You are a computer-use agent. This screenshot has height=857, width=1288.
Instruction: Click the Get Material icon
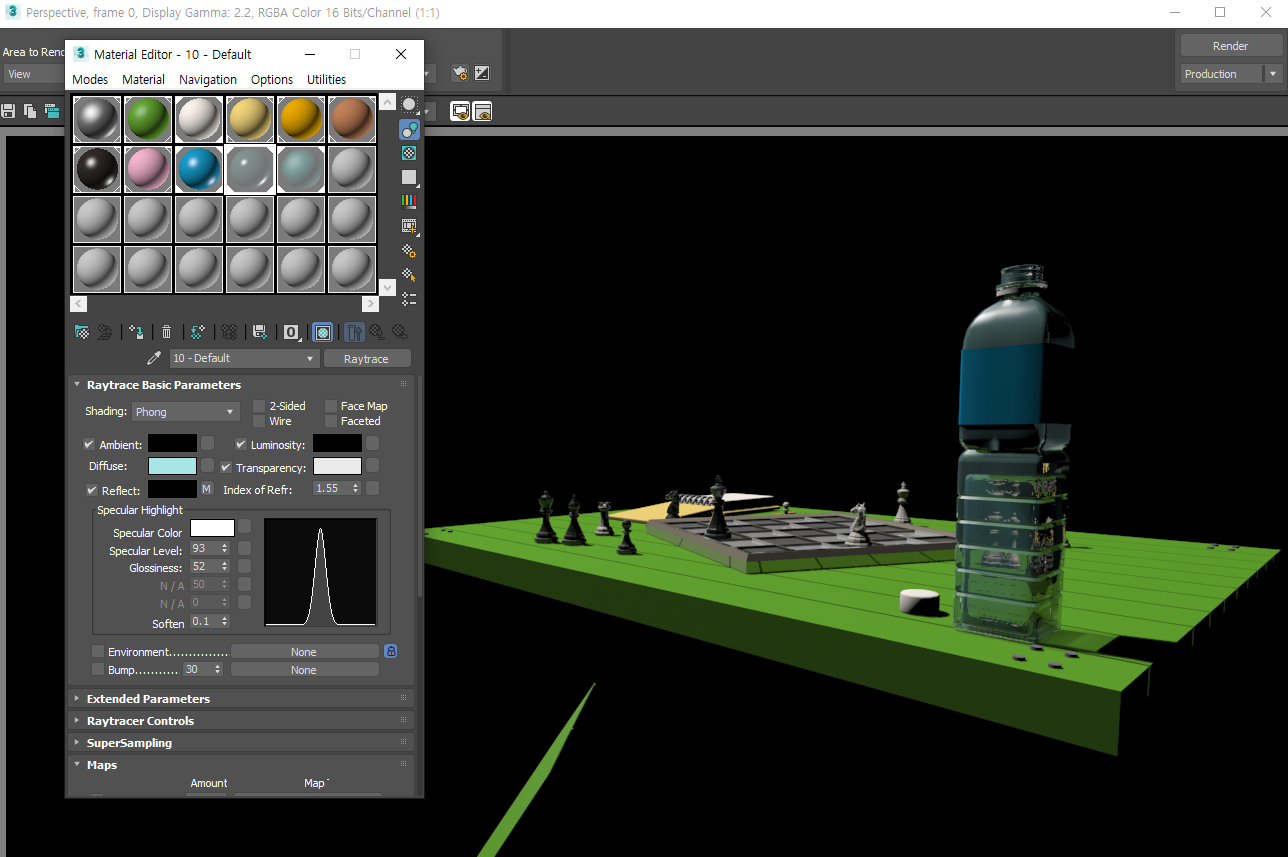(x=82, y=332)
